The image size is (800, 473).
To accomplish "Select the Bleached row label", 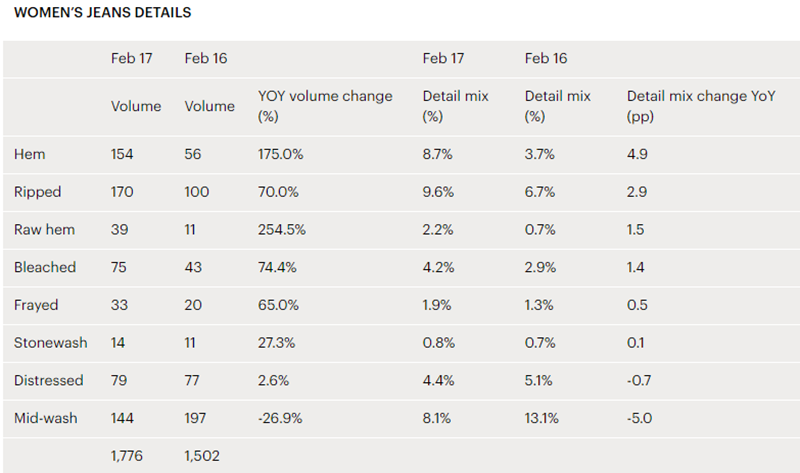I will [45, 267].
